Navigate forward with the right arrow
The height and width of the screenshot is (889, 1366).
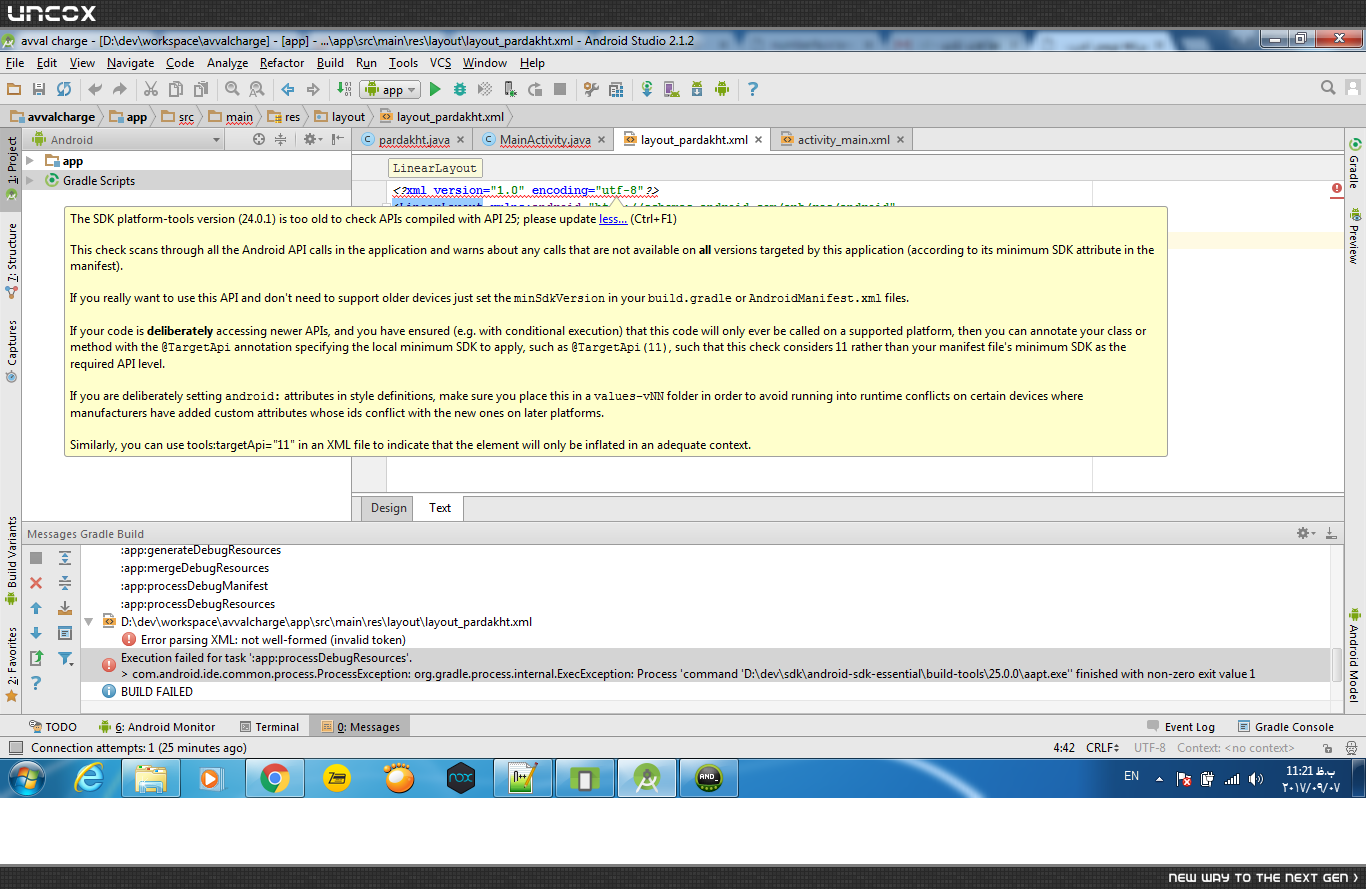(313, 89)
